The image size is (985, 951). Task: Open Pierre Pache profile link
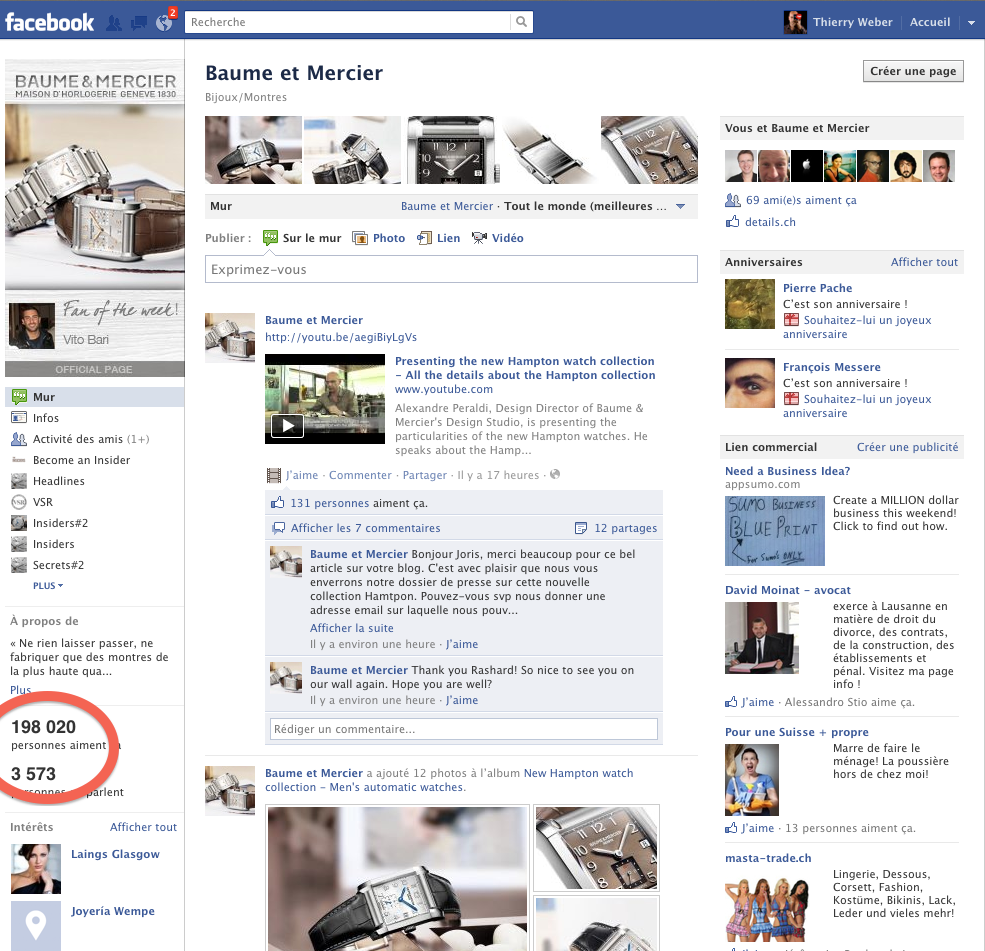pos(817,288)
